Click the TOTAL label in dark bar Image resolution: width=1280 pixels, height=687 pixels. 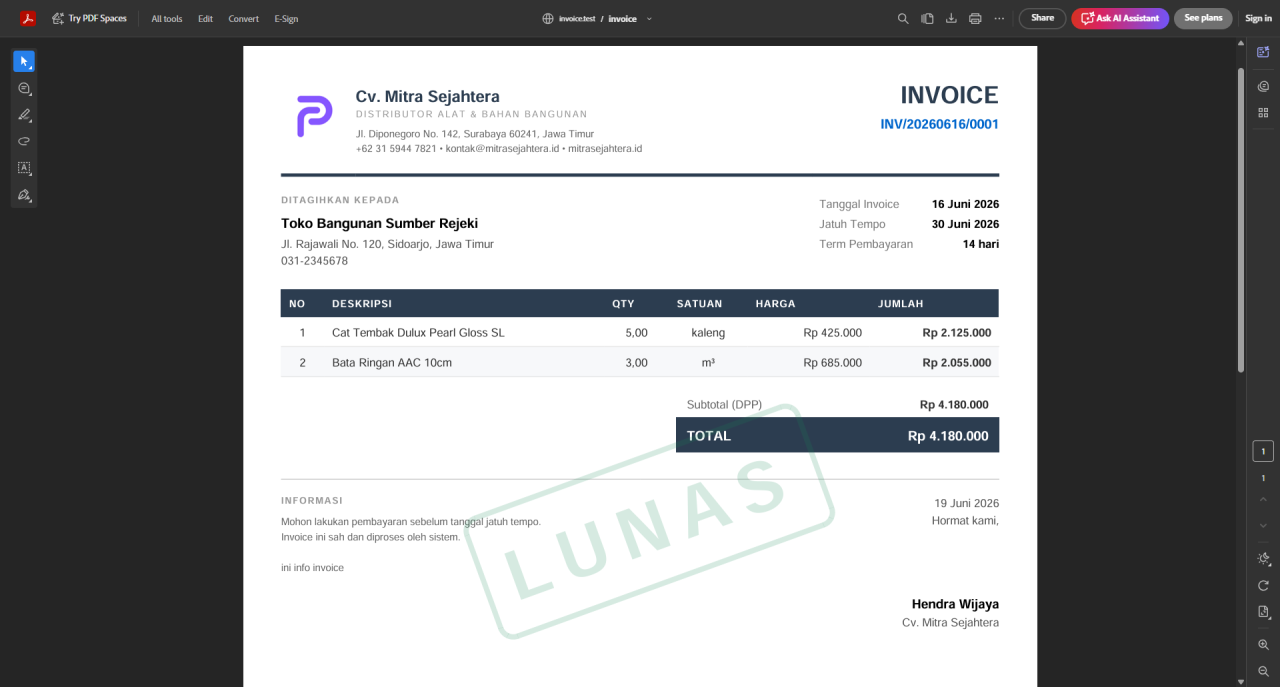(x=708, y=436)
